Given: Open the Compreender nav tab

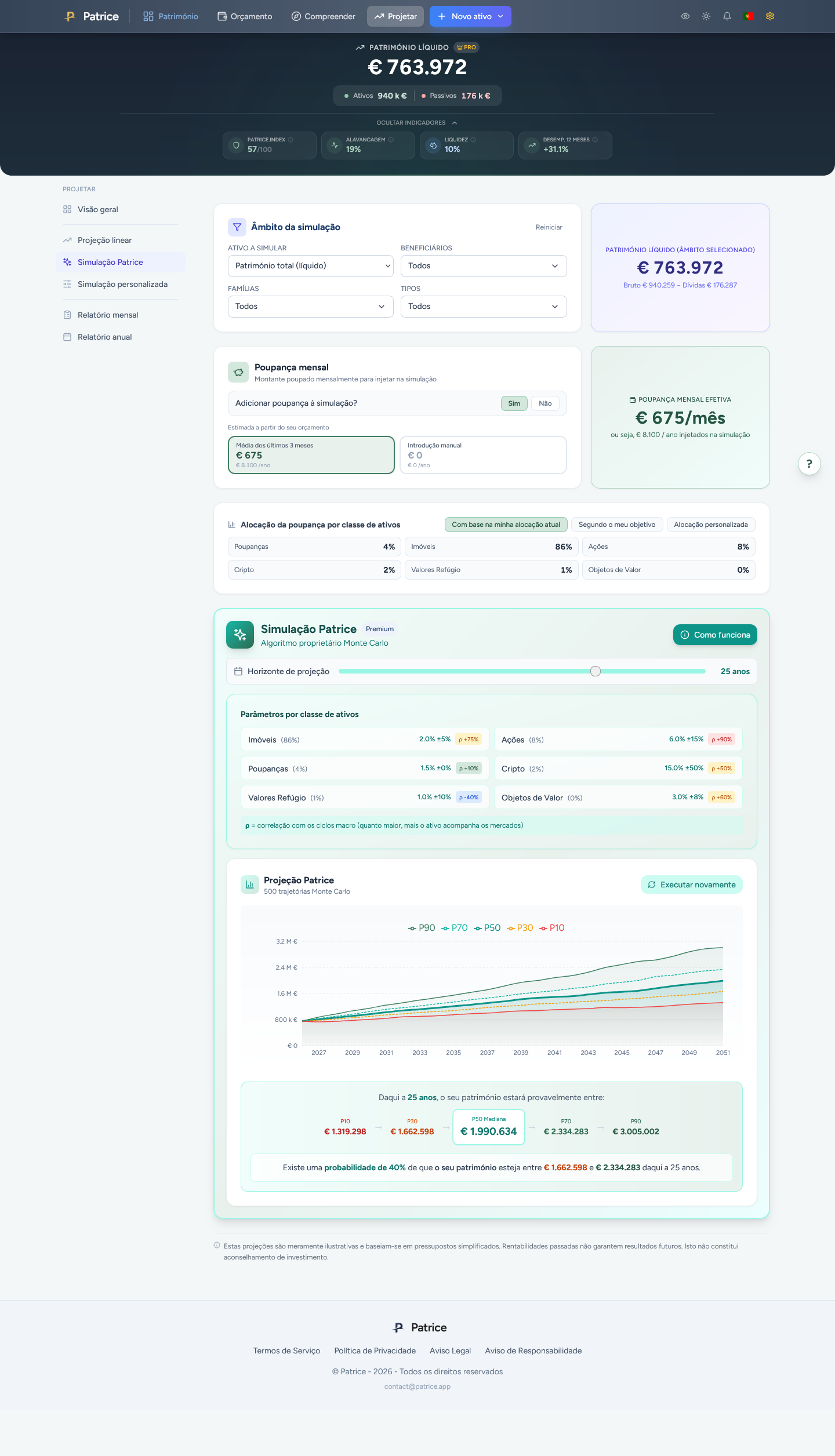Looking at the screenshot, I should [323, 16].
